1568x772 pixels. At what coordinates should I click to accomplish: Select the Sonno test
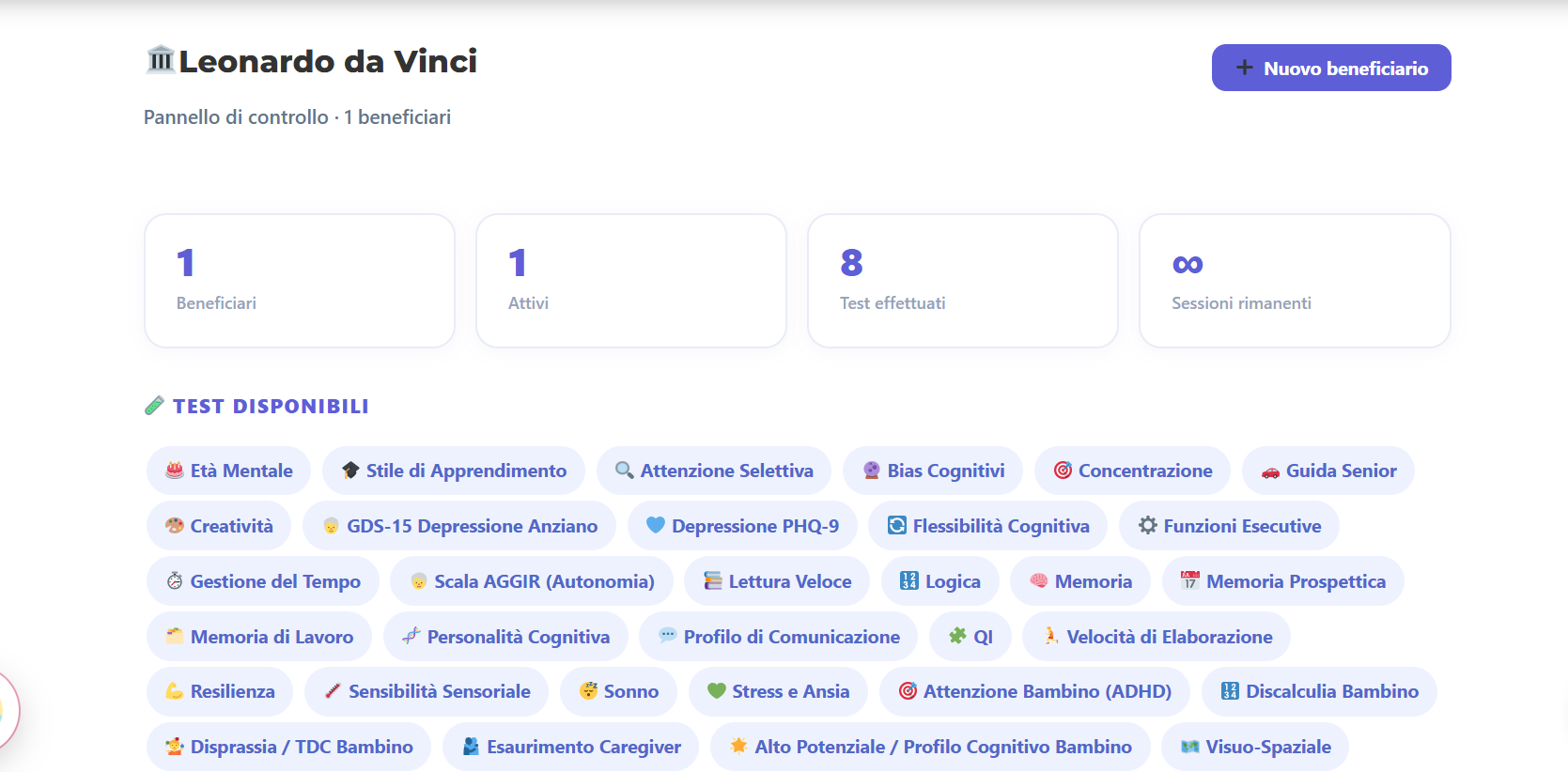(x=618, y=691)
